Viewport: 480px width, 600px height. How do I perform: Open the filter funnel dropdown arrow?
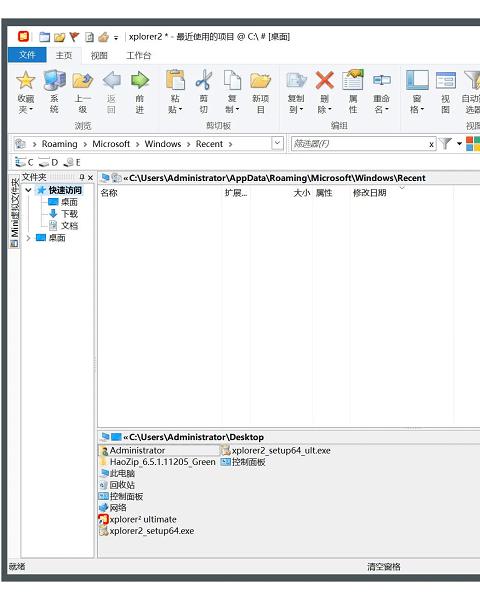click(x=459, y=144)
